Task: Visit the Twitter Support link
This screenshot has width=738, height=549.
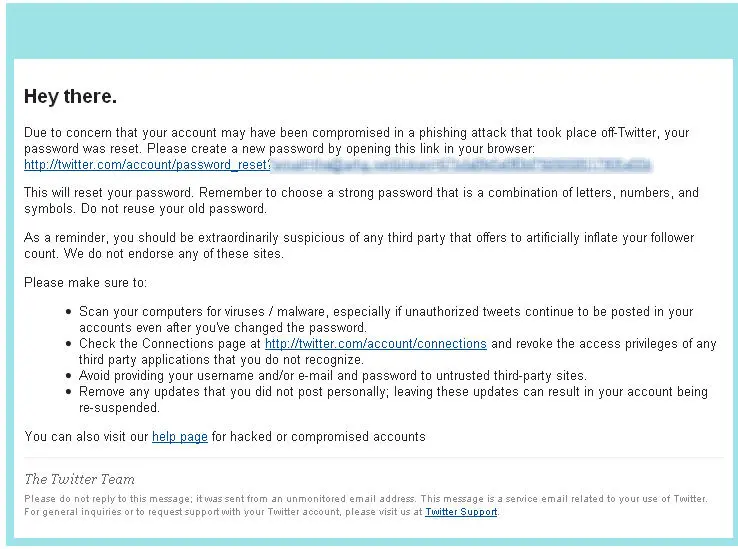Action: [461, 512]
